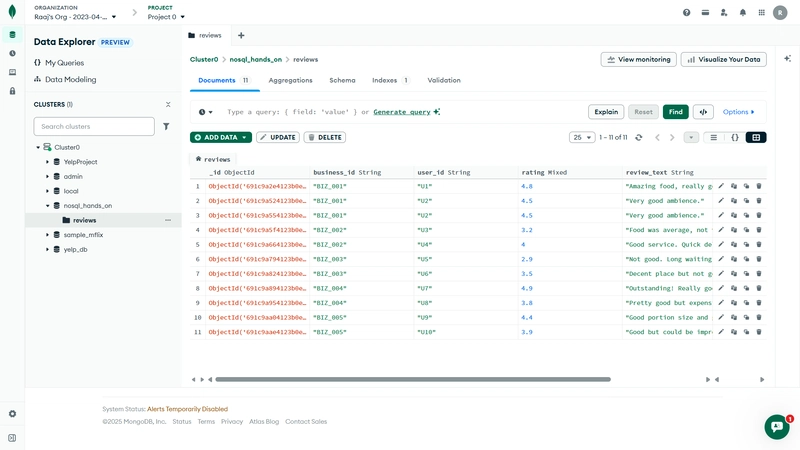
Task: Click Cluster0 breadcrumb link
Action: click(204, 59)
